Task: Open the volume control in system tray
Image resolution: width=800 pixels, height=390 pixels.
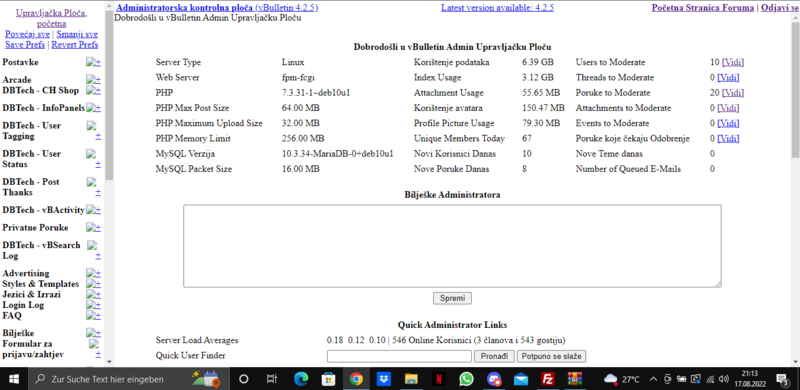Action: [723, 379]
